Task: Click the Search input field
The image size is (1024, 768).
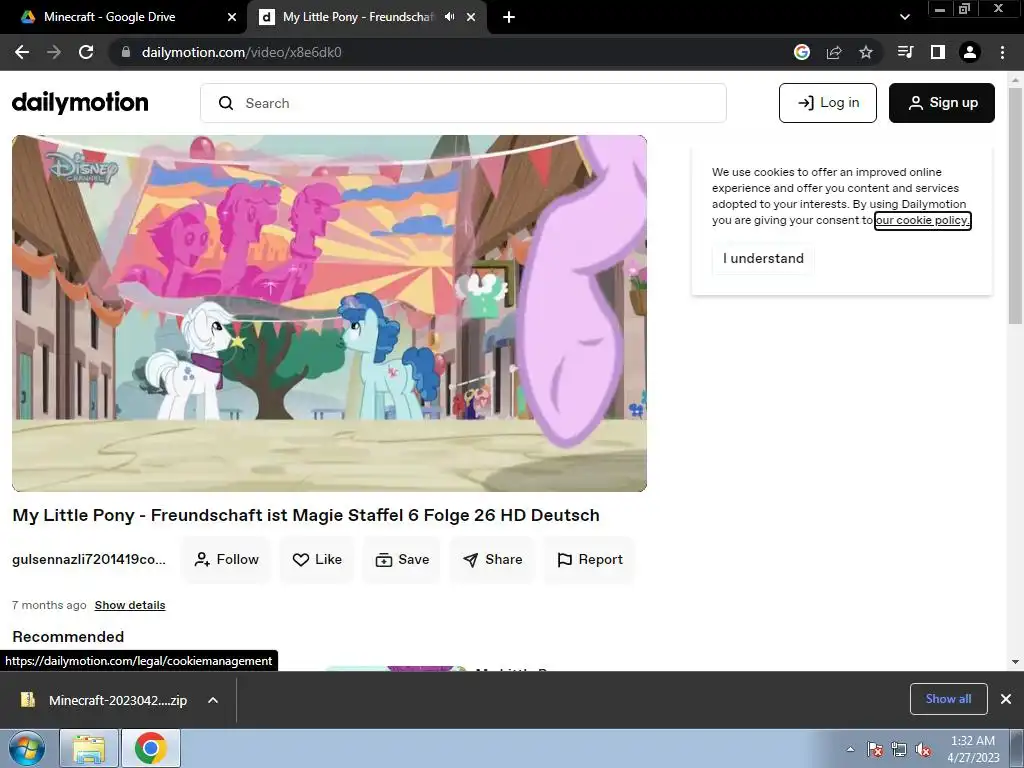Action: click(x=463, y=103)
